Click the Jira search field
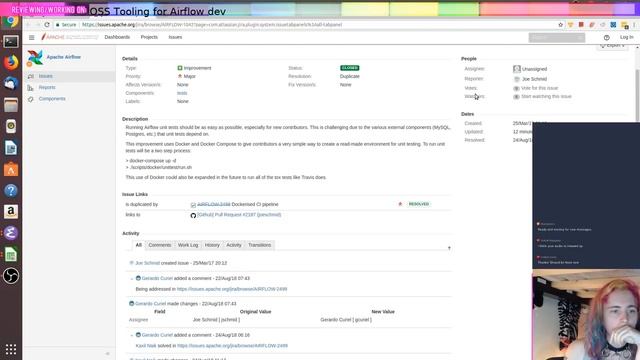640x360 pixels. (x=557, y=38)
